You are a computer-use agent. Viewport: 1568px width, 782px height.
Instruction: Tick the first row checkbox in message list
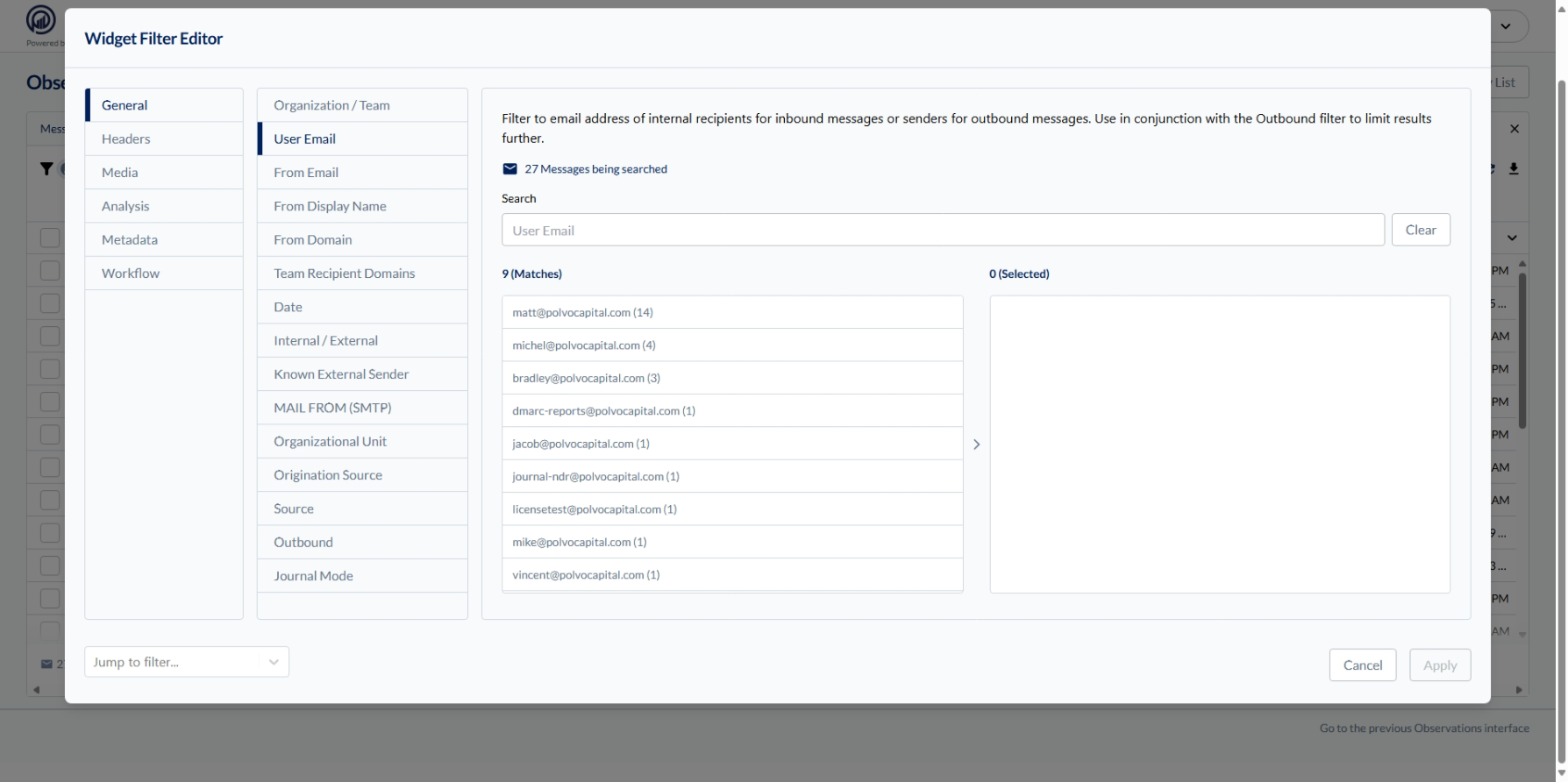[x=50, y=238]
